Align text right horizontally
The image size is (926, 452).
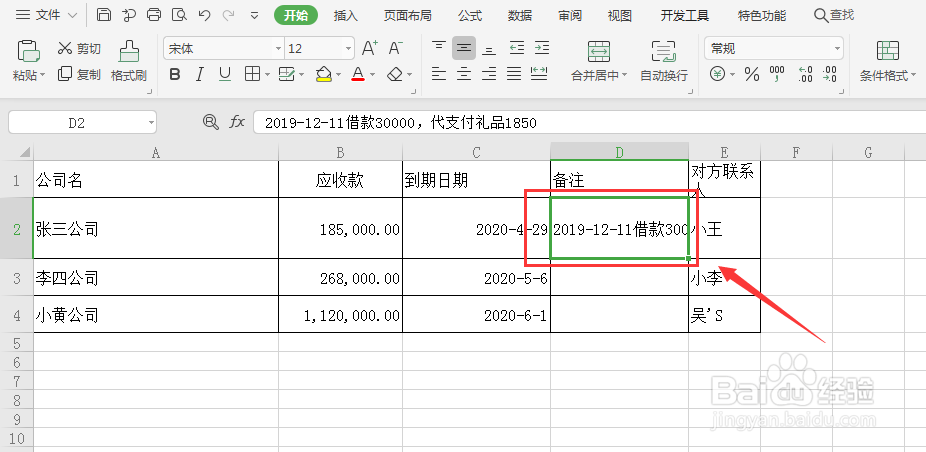click(489, 74)
